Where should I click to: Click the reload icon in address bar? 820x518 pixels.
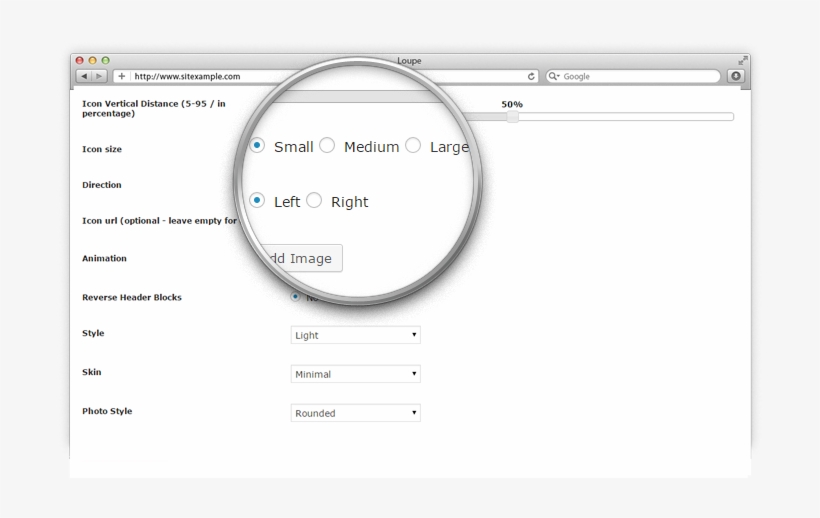[532, 76]
